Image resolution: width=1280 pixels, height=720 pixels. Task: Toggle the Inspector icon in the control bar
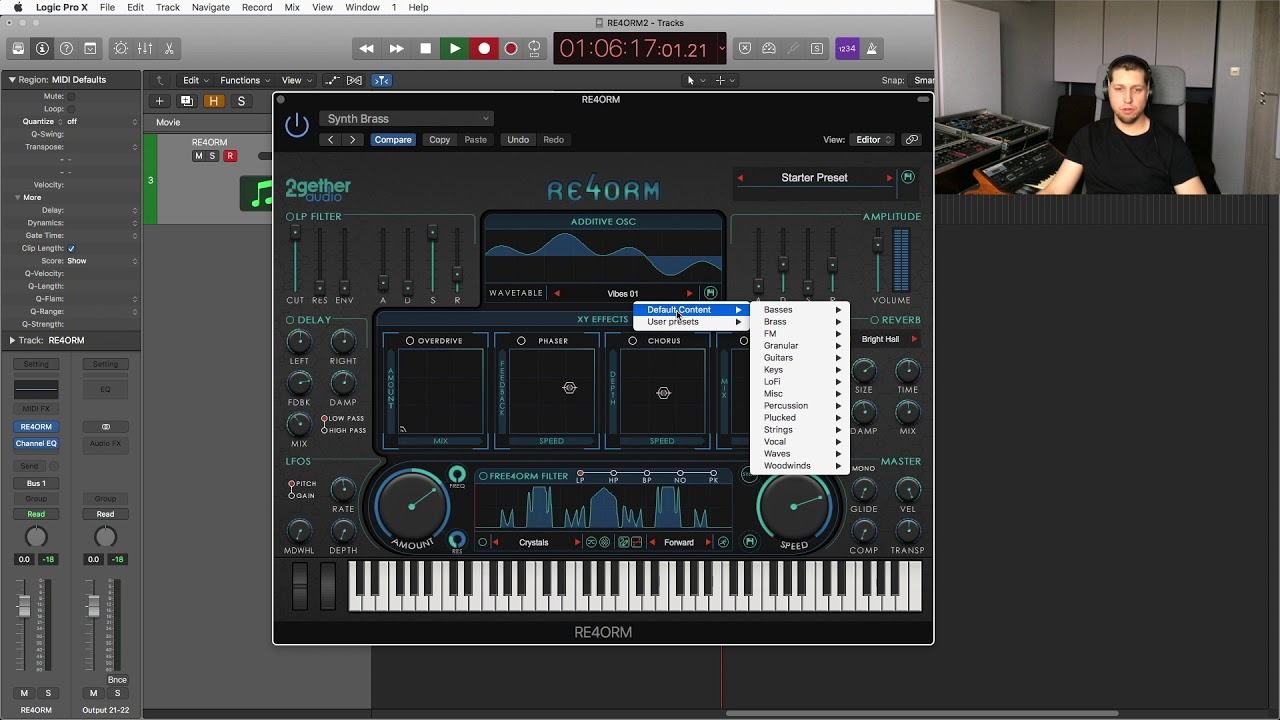pos(42,48)
